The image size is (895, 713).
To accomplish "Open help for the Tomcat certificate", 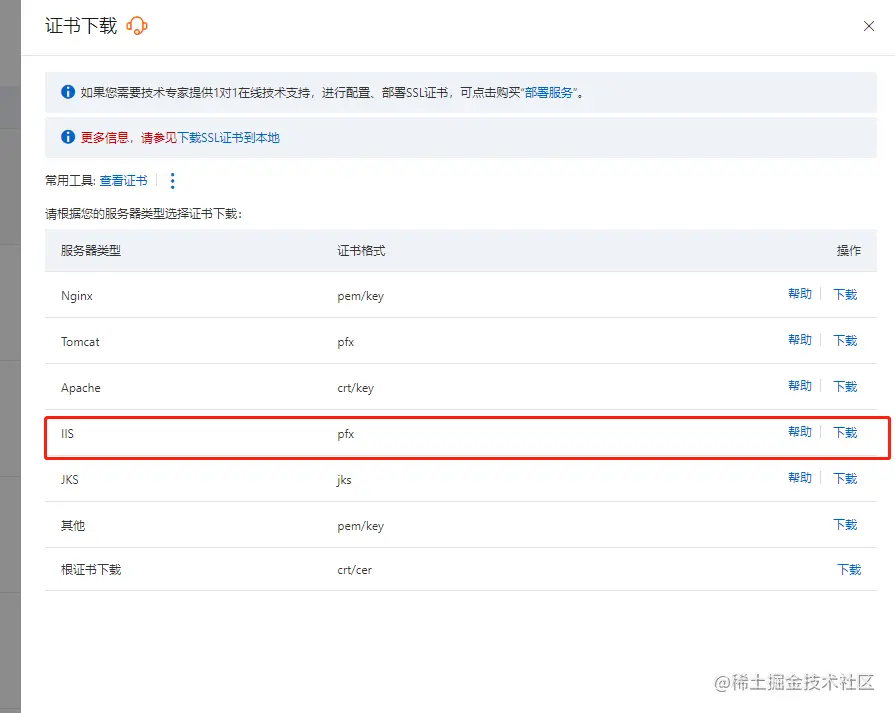I will click(800, 340).
